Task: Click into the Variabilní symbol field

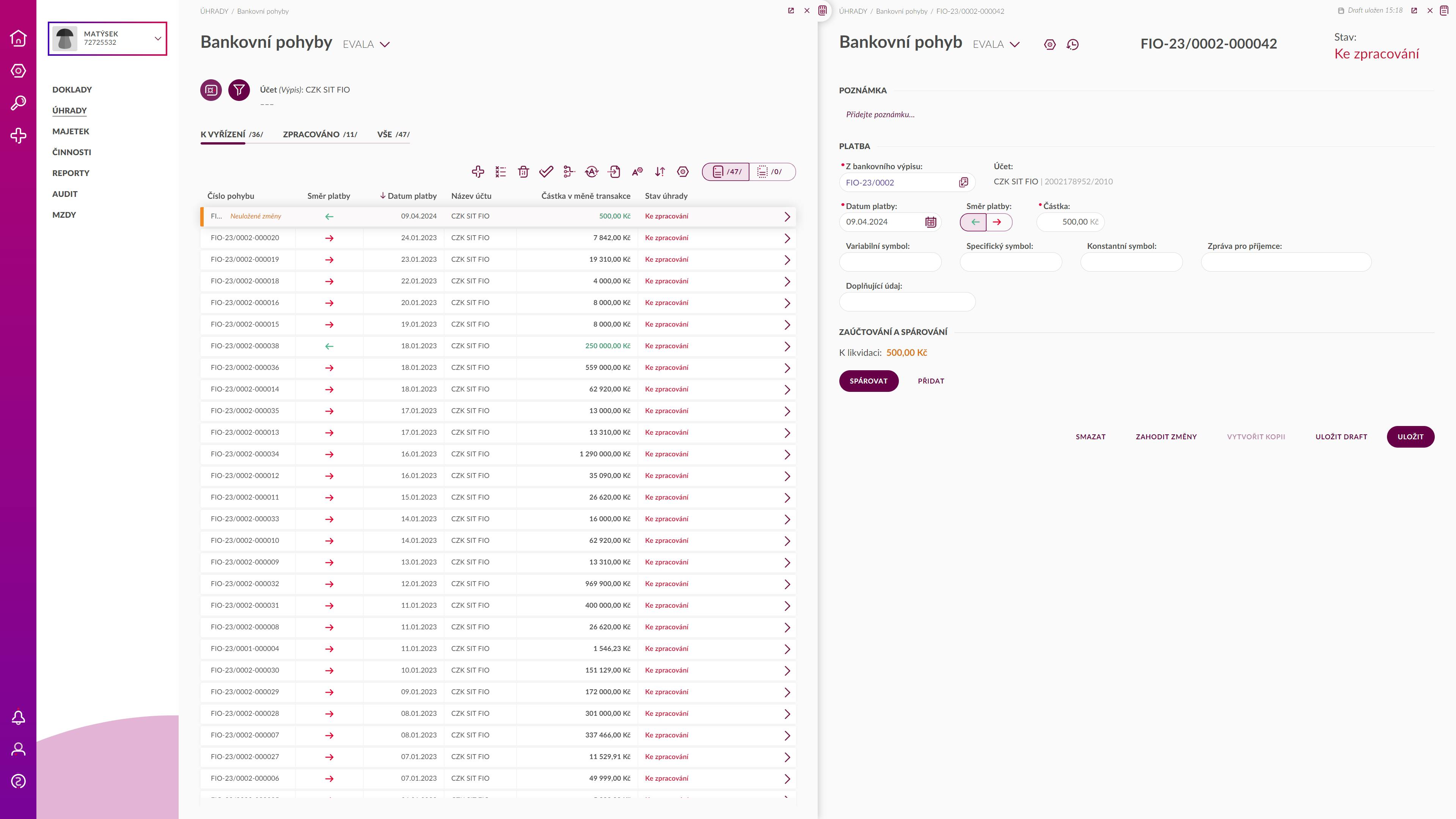Action: pos(890,262)
